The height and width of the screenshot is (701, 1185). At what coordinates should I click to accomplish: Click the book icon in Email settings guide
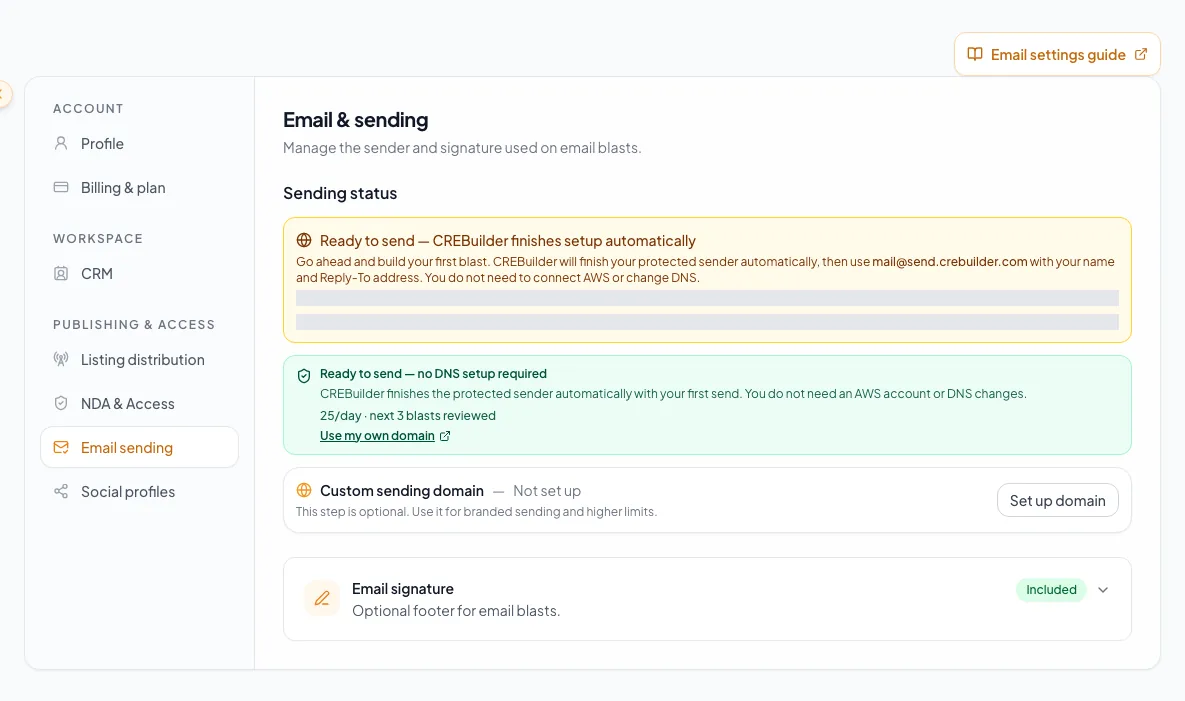click(975, 54)
